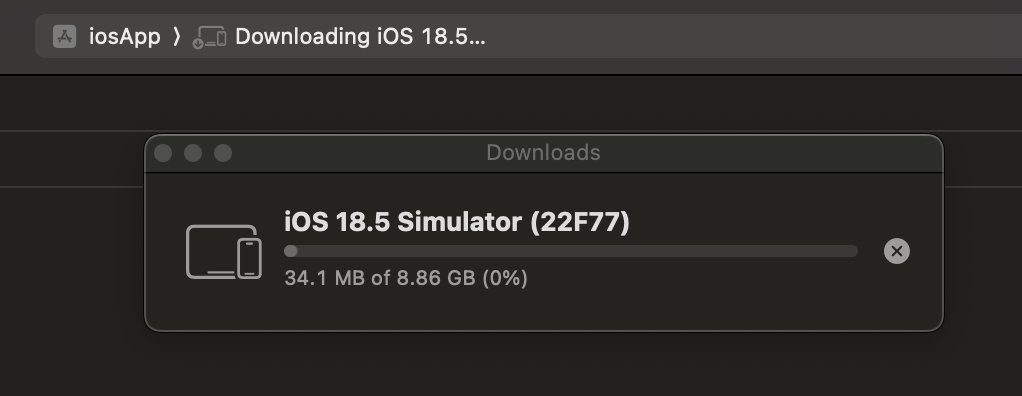Click the 22F77 build number text
This screenshot has width=1022, height=396.
[579, 222]
